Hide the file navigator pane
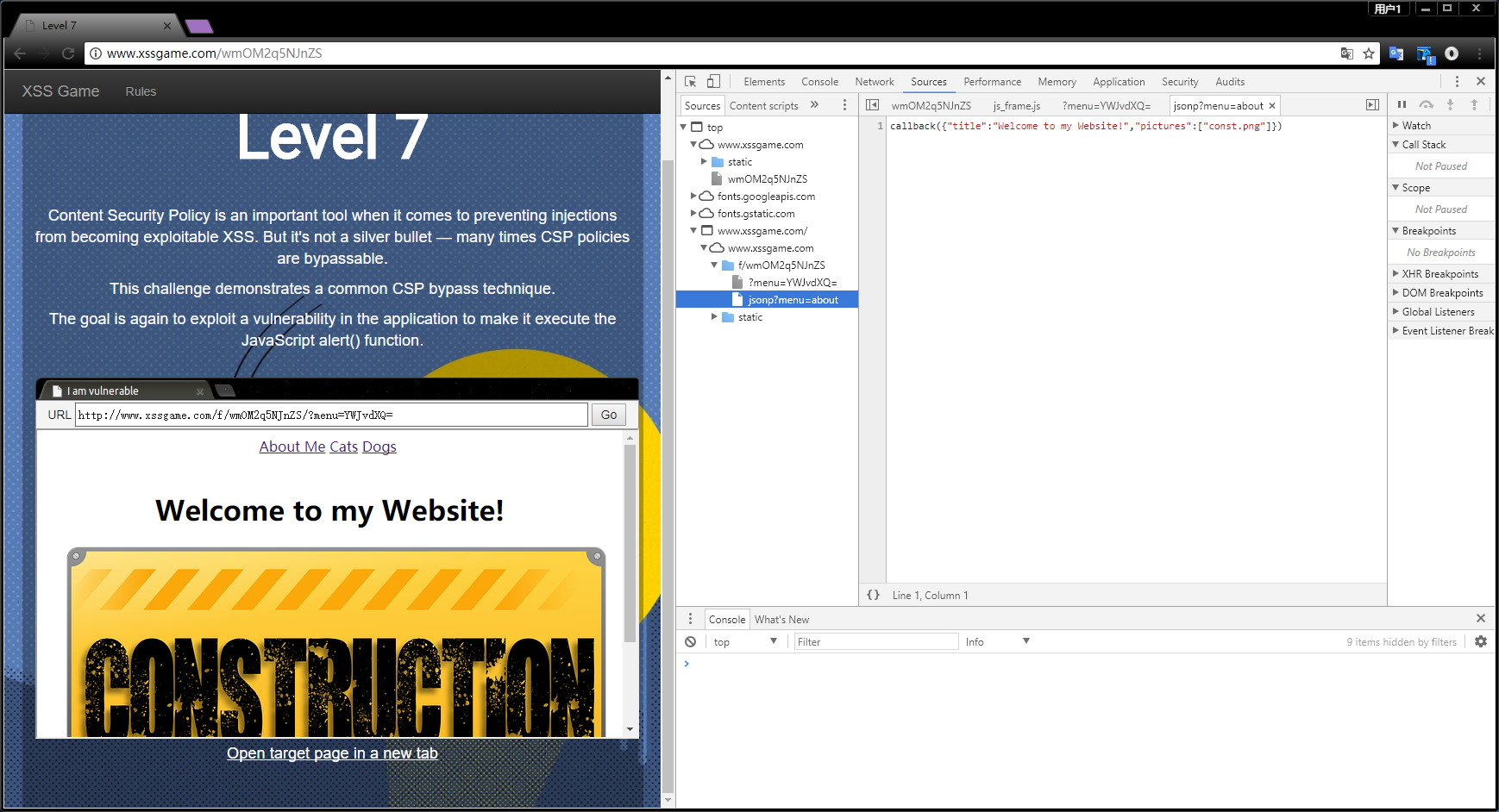The image size is (1499, 812). (x=872, y=105)
